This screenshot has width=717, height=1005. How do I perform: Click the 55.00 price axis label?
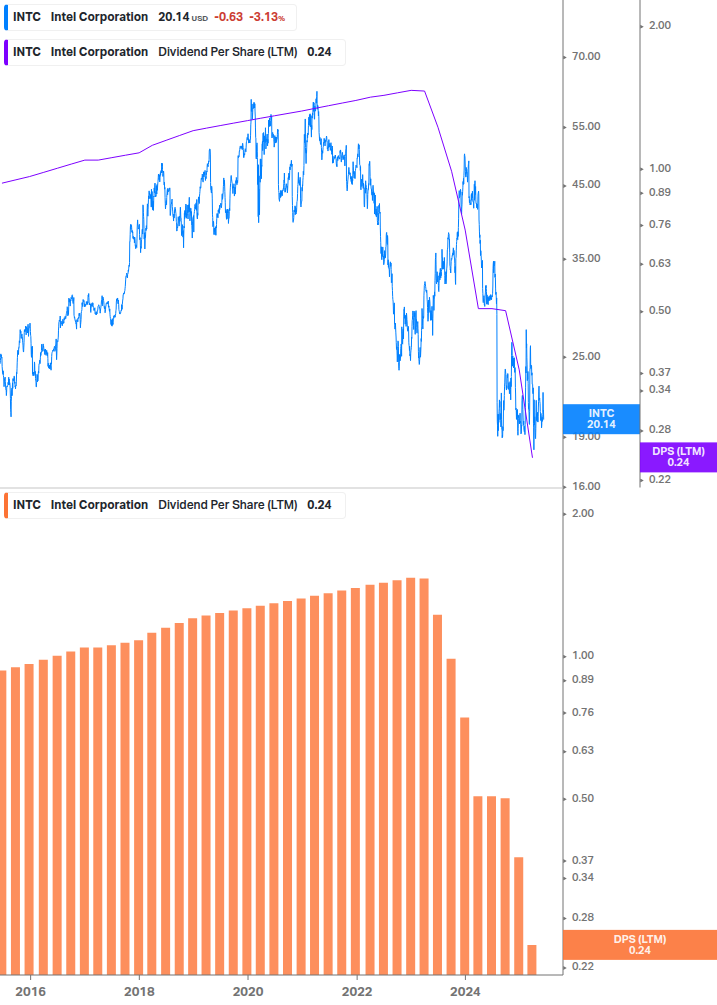click(x=586, y=126)
